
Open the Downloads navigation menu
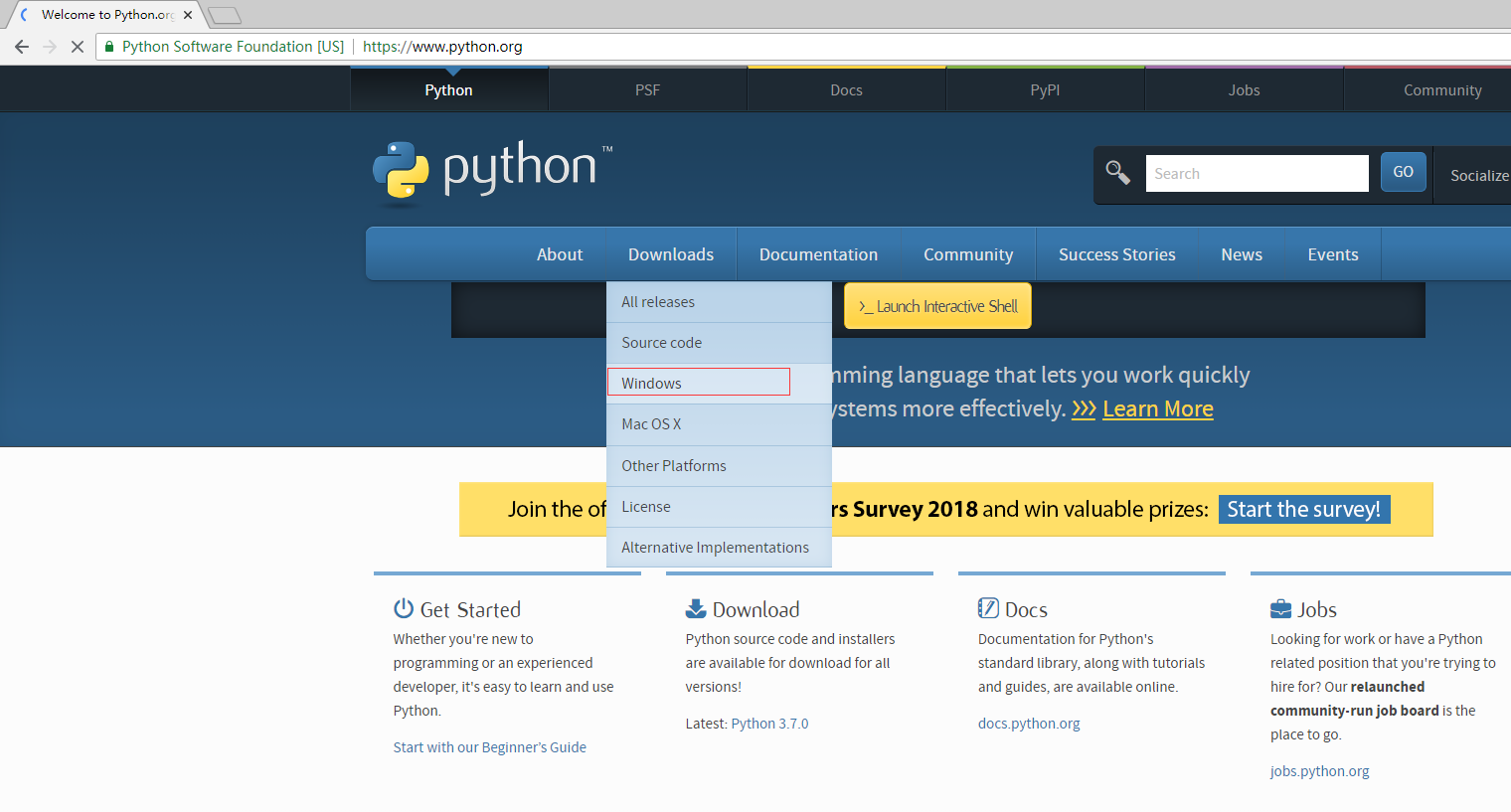click(671, 254)
